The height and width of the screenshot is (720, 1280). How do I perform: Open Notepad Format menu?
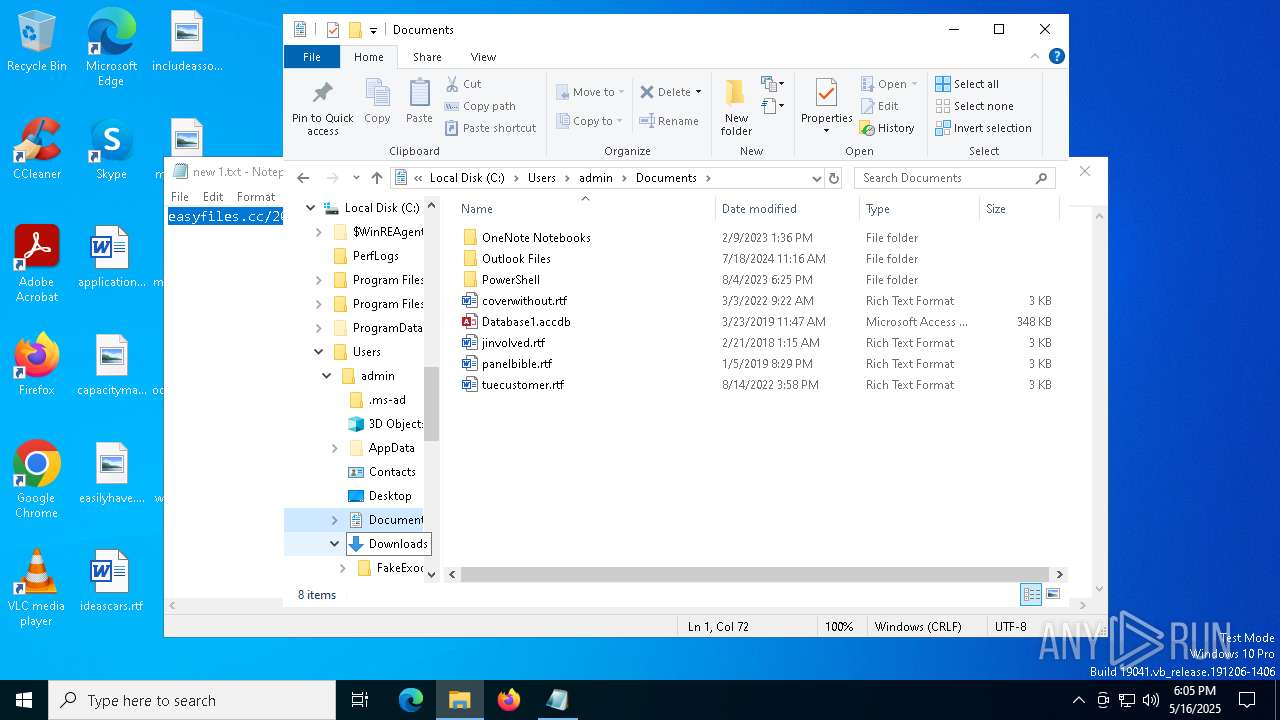256,197
